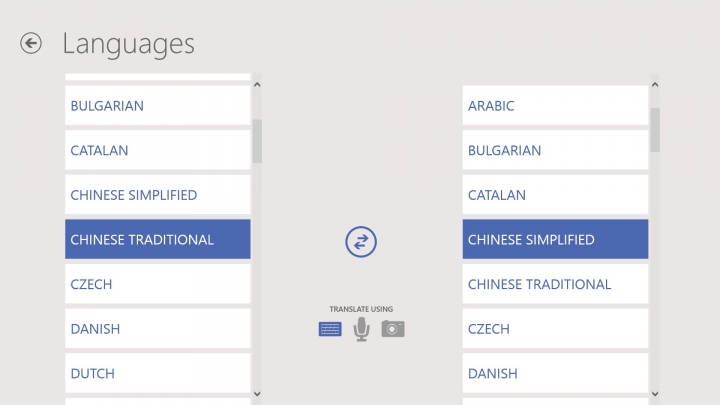This screenshot has height=405, width=720.
Task: Select Czech in the left language list
Action: pos(158,284)
